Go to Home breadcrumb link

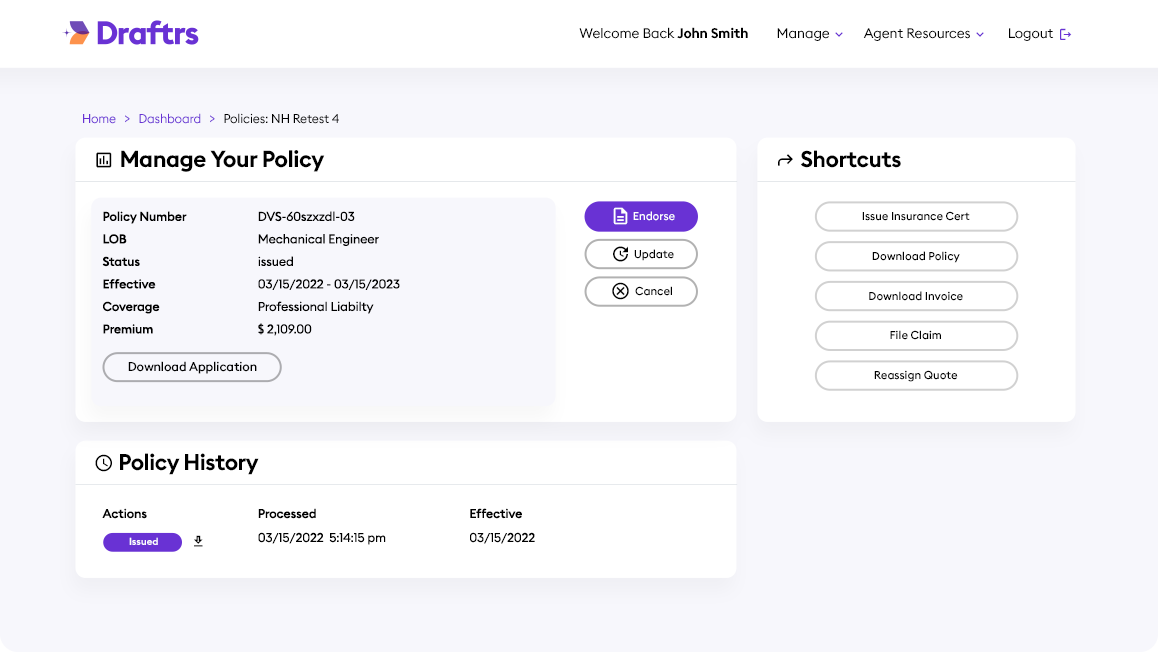click(99, 119)
